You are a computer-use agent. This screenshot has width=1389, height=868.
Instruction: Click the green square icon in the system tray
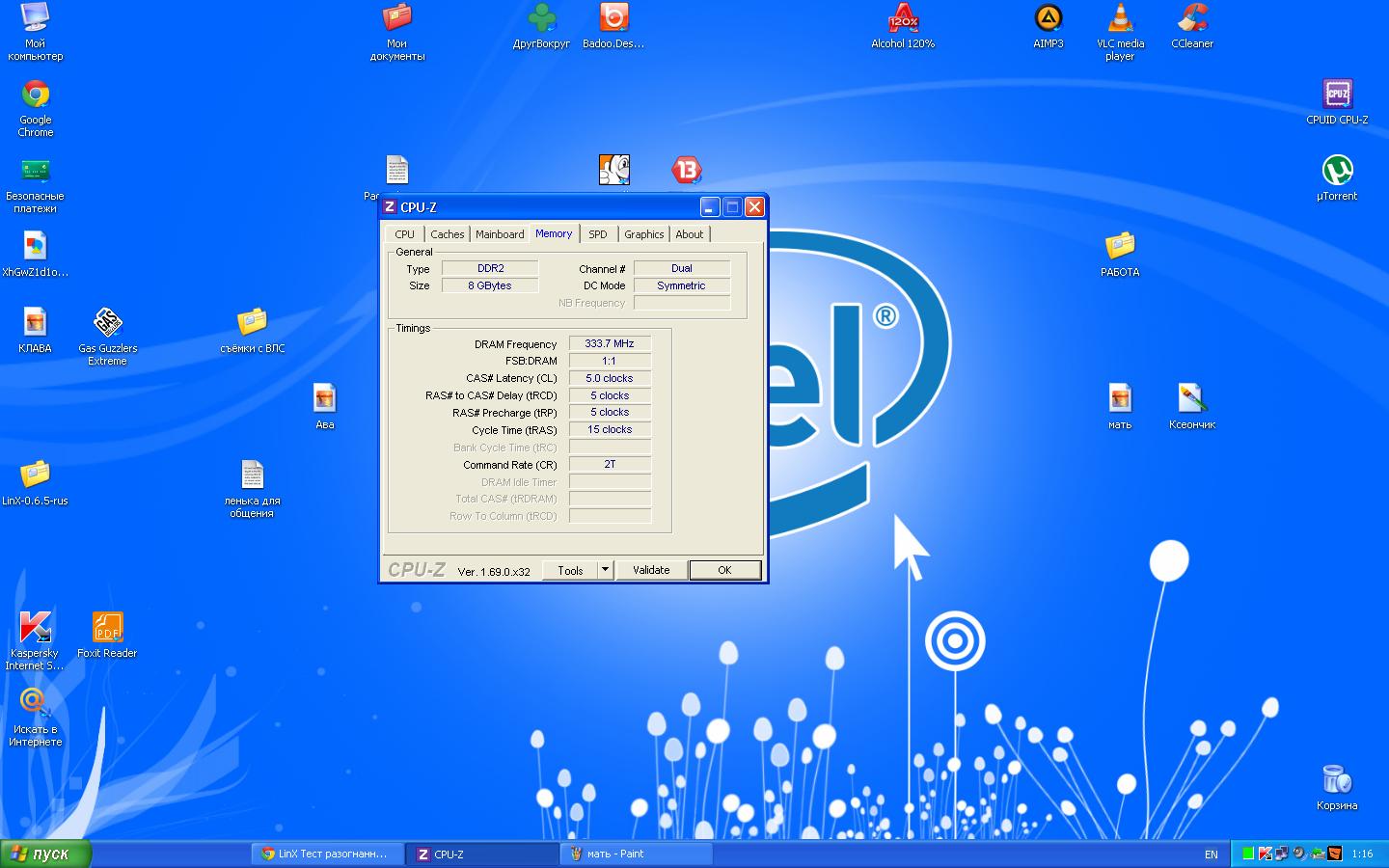tap(1248, 854)
